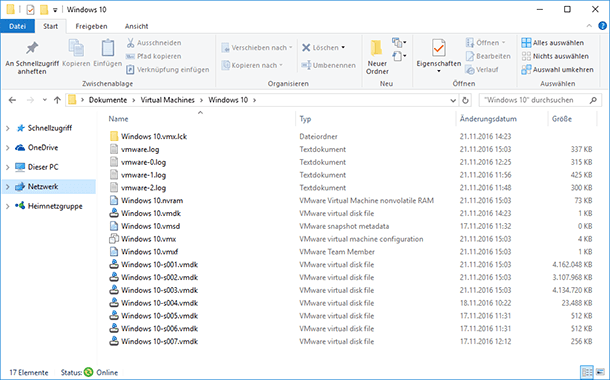The height and width of the screenshot is (380, 610).
Task: Open the new item dropdown icon
Action: tap(399, 42)
